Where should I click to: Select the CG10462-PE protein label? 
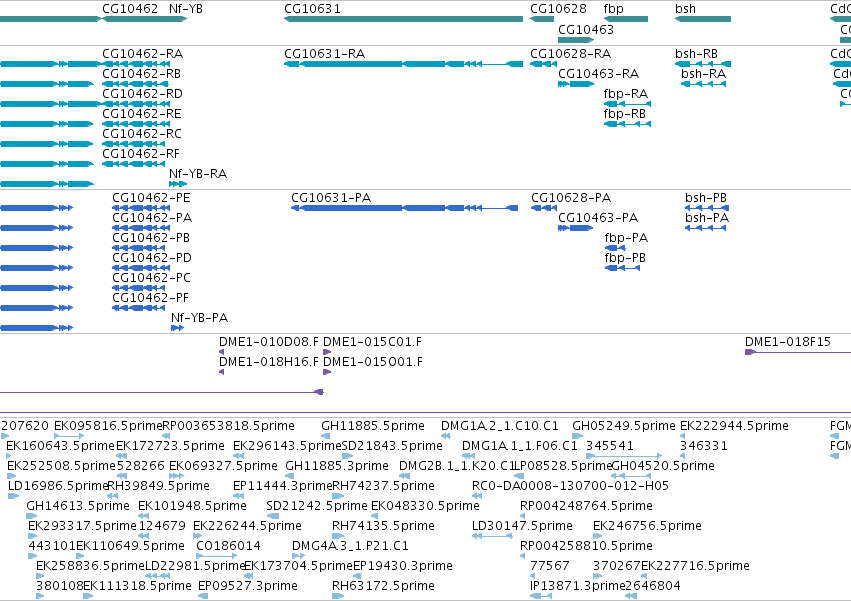tap(151, 198)
